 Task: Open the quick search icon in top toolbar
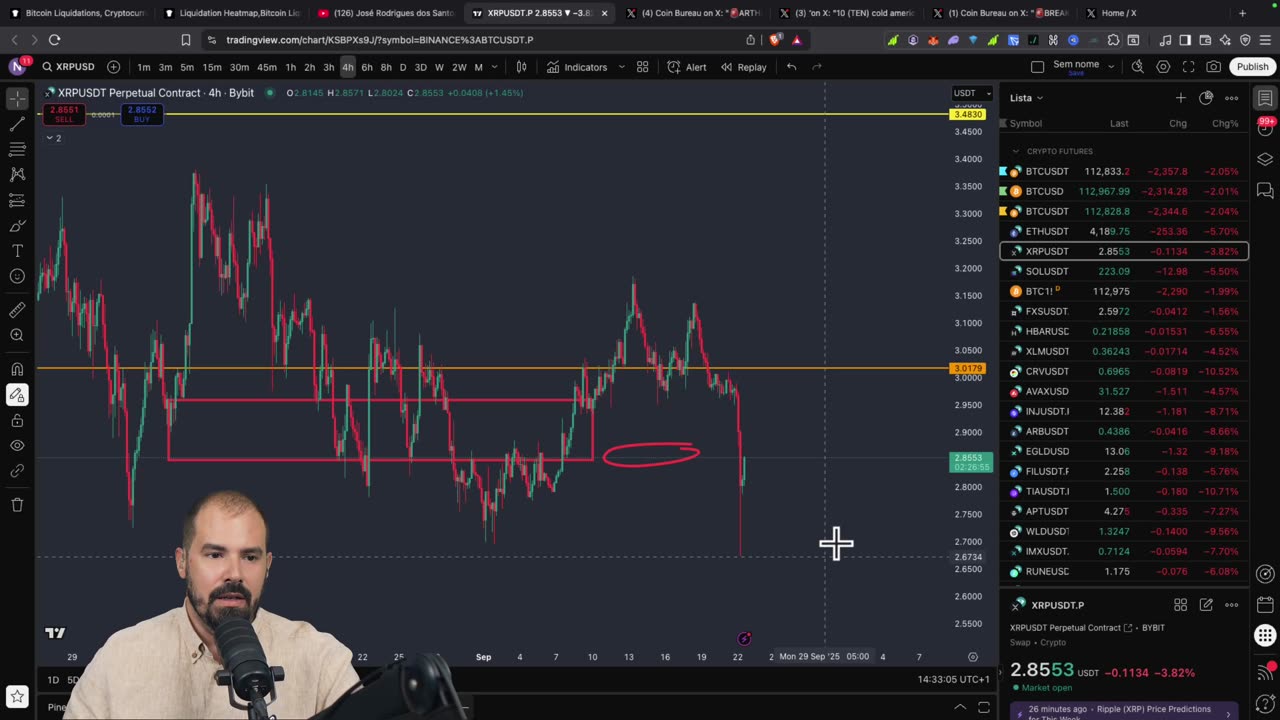(1138, 67)
